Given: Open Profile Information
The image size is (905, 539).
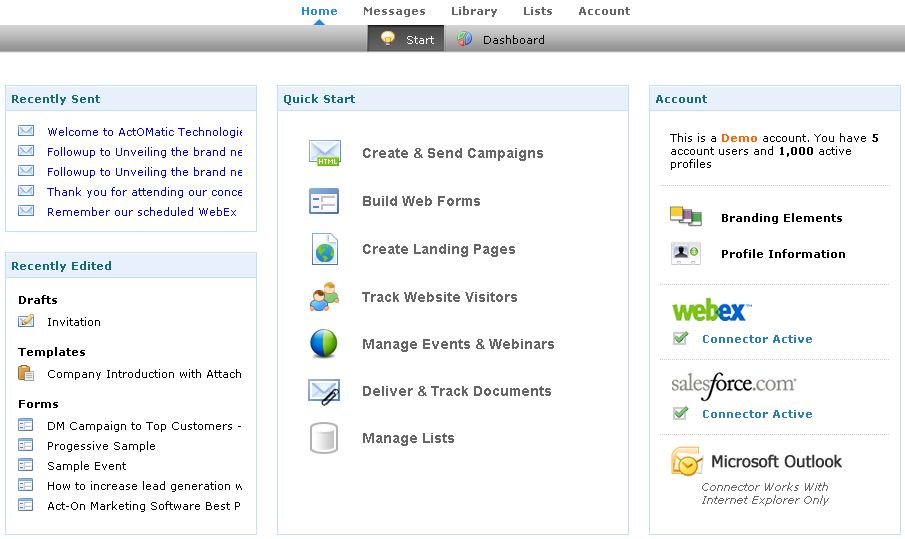Looking at the screenshot, I should (783, 254).
